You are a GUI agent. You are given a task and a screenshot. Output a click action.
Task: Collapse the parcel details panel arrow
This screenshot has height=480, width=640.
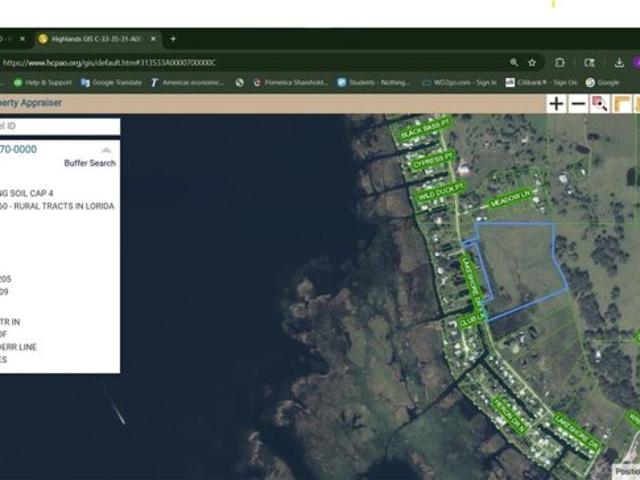[106, 150]
